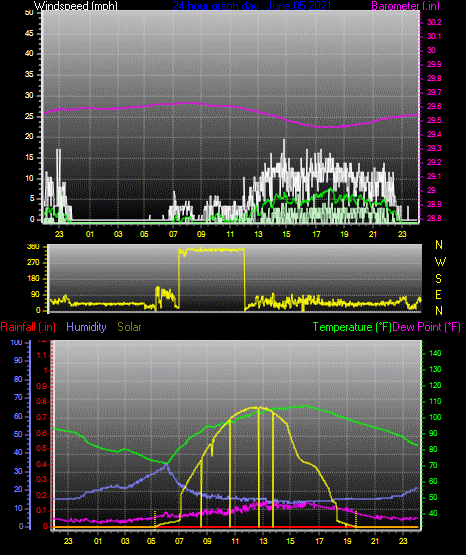Click the "E" compass direction label
Image resolution: width=466 pixels, height=555 pixels.
tap(438, 294)
